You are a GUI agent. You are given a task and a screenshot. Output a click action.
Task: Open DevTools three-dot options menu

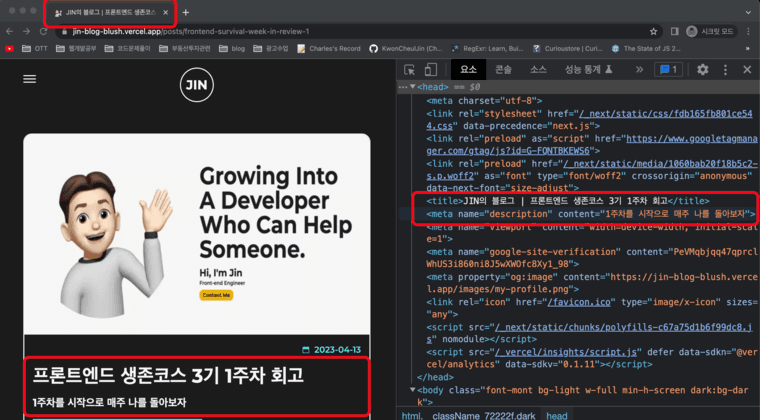pos(725,70)
